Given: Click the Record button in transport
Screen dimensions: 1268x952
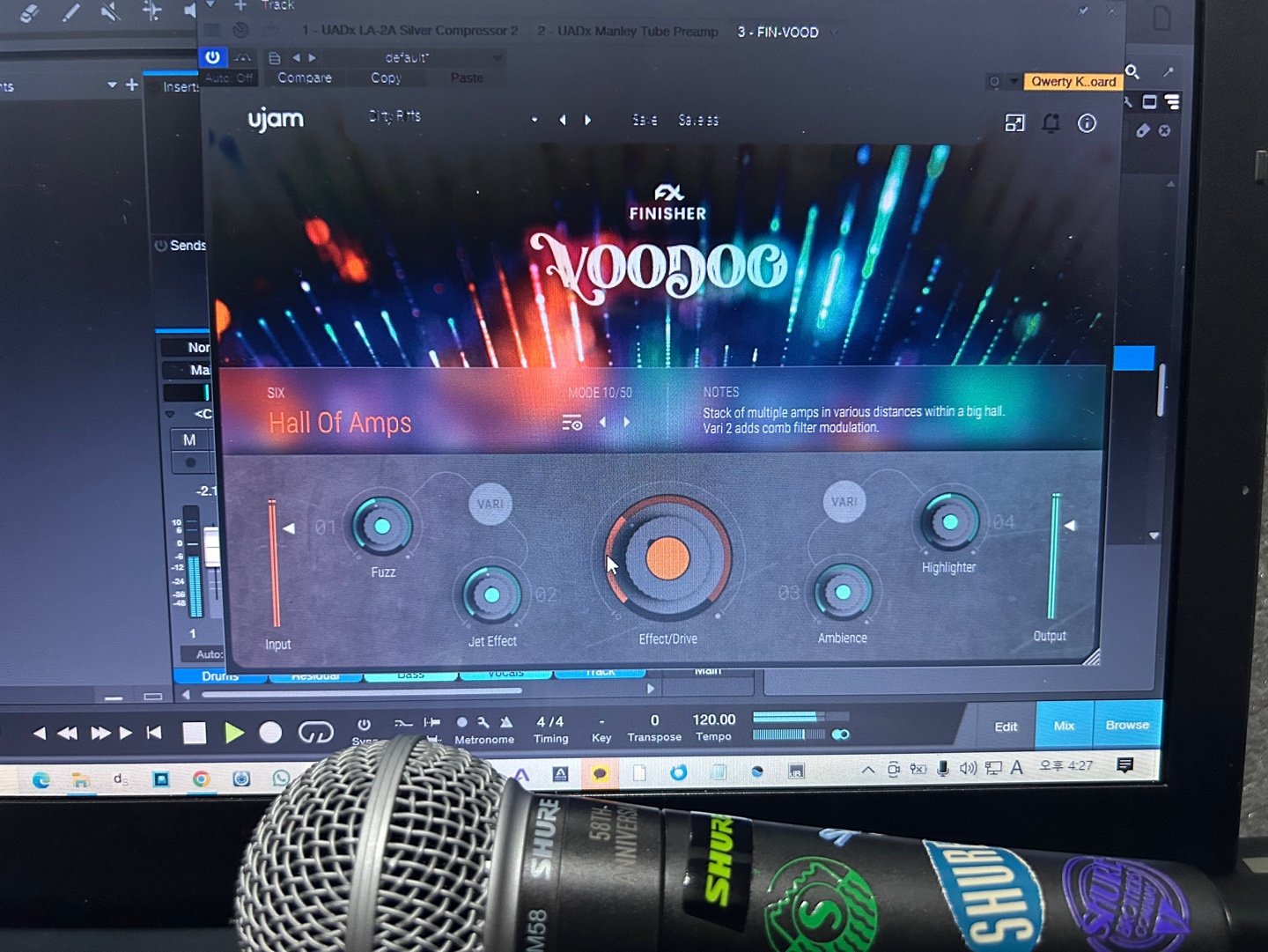Looking at the screenshot, I should coord(270,733).
